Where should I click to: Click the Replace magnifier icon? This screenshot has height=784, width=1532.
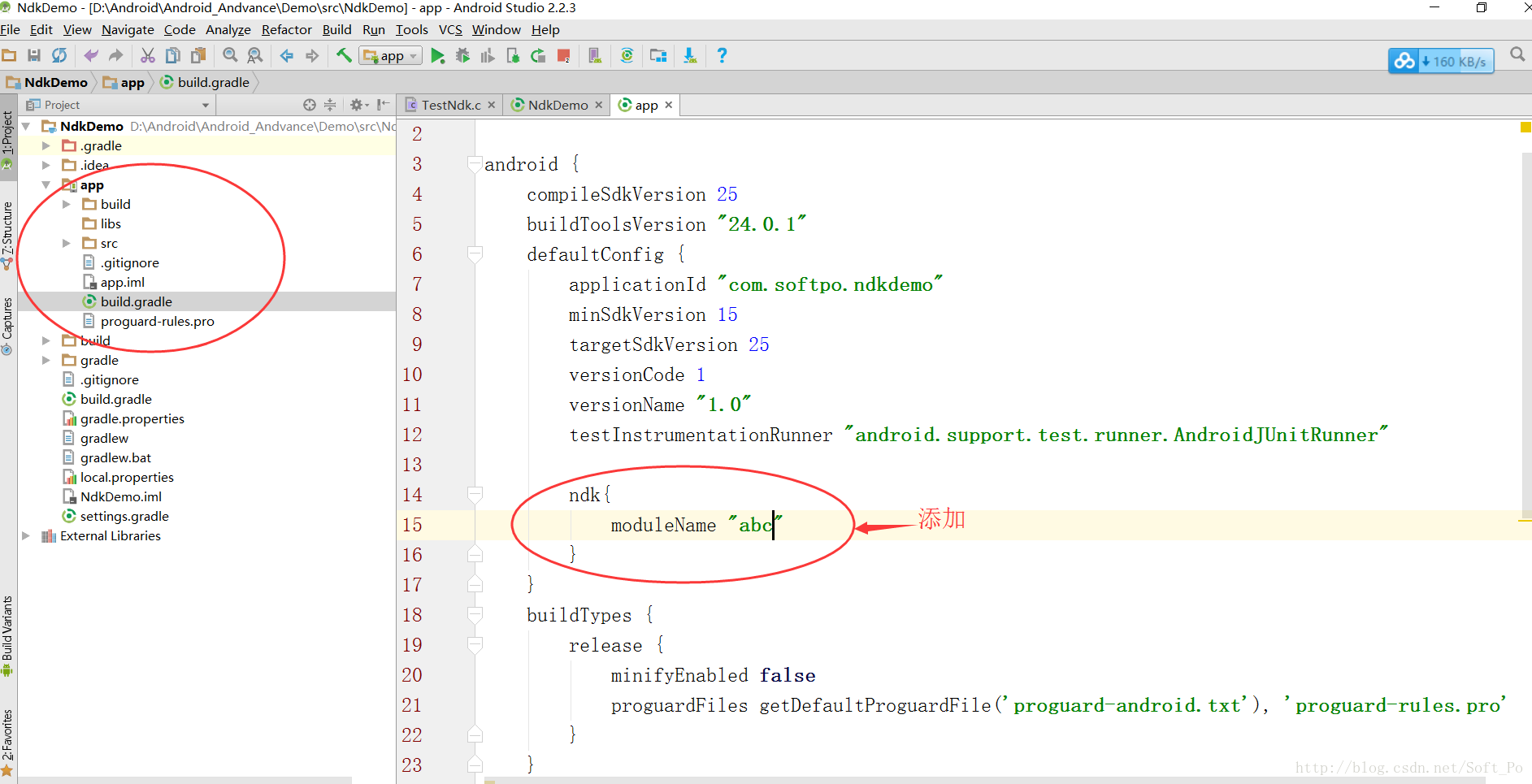tap(255, 56)
